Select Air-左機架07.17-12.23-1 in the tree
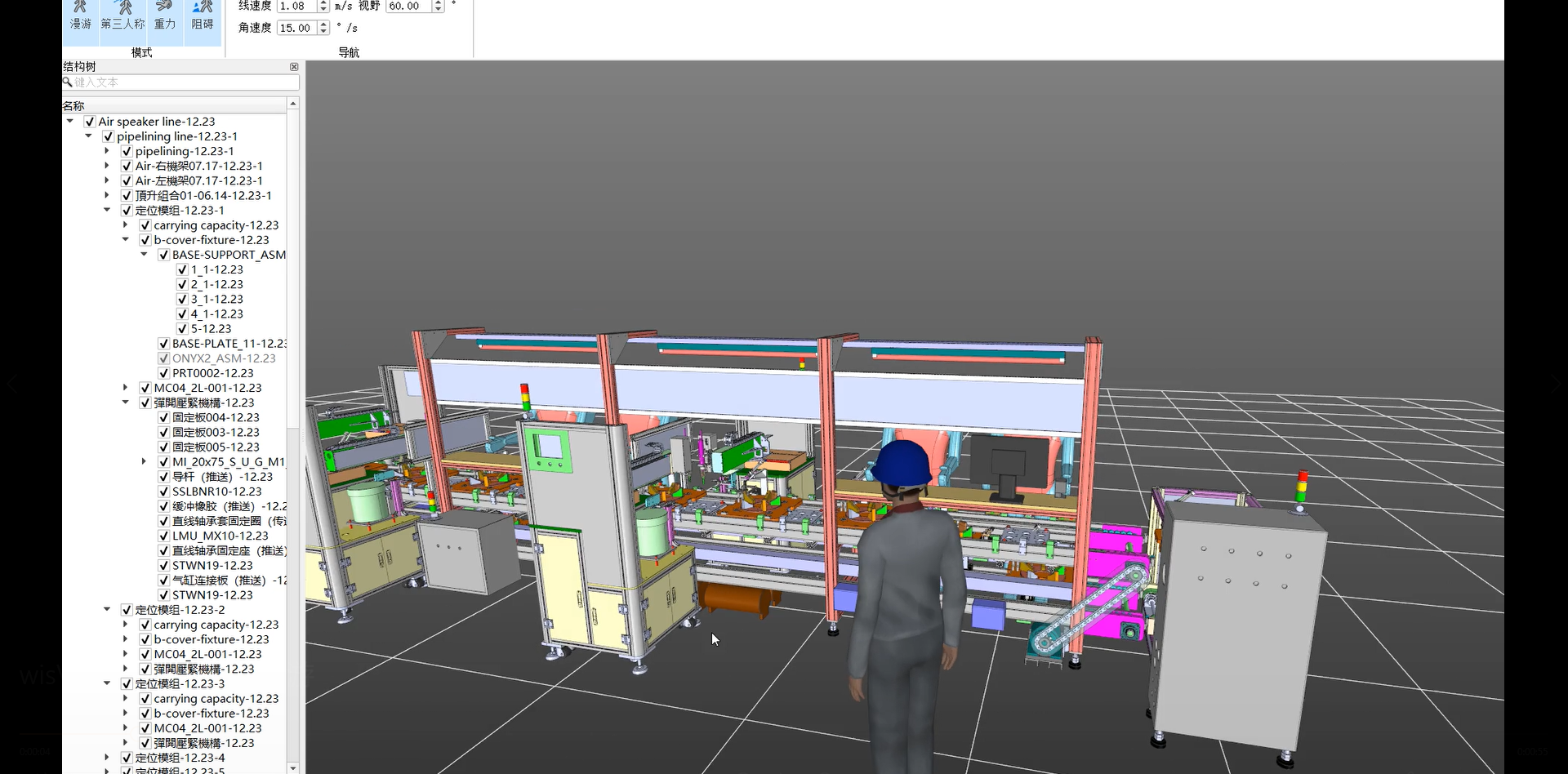 point(198,180)
